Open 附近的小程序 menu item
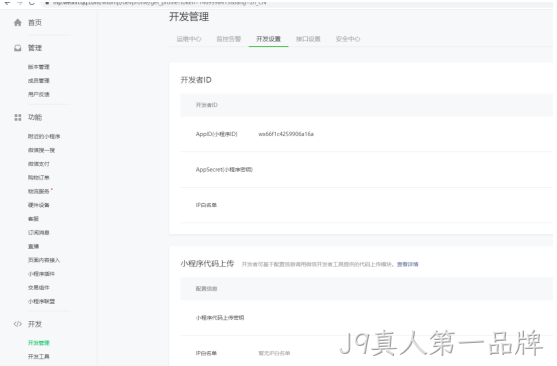This screenshot has width=557, height=366. tap(44, 136)
